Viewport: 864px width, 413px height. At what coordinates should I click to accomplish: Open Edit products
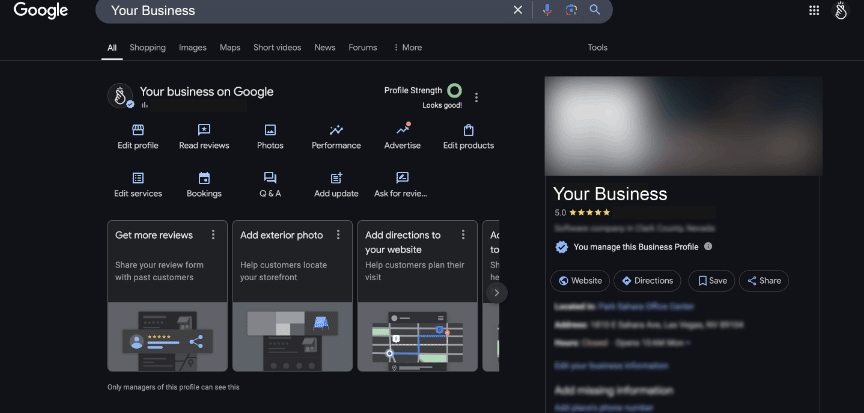point(468,137)
